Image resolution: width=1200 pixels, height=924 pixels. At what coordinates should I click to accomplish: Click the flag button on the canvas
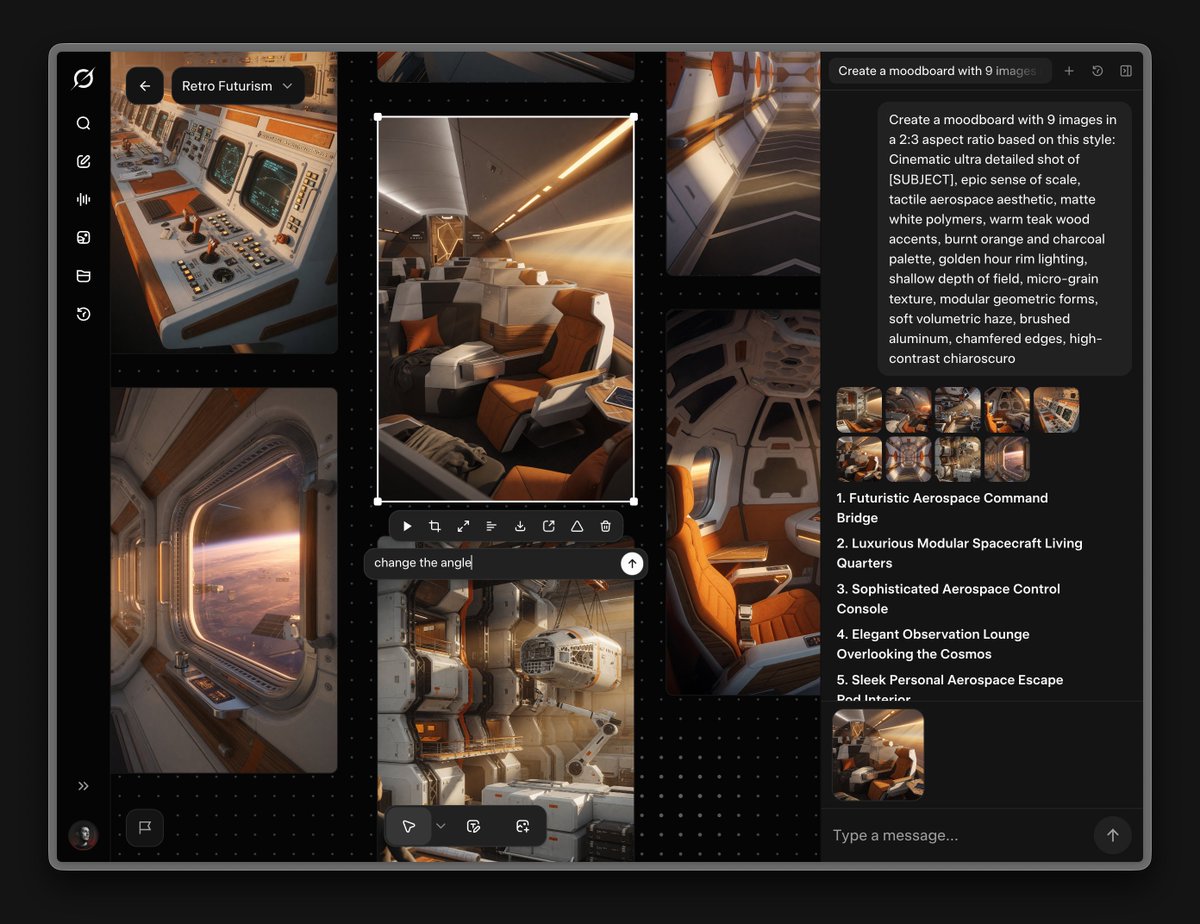click(145, 828)
